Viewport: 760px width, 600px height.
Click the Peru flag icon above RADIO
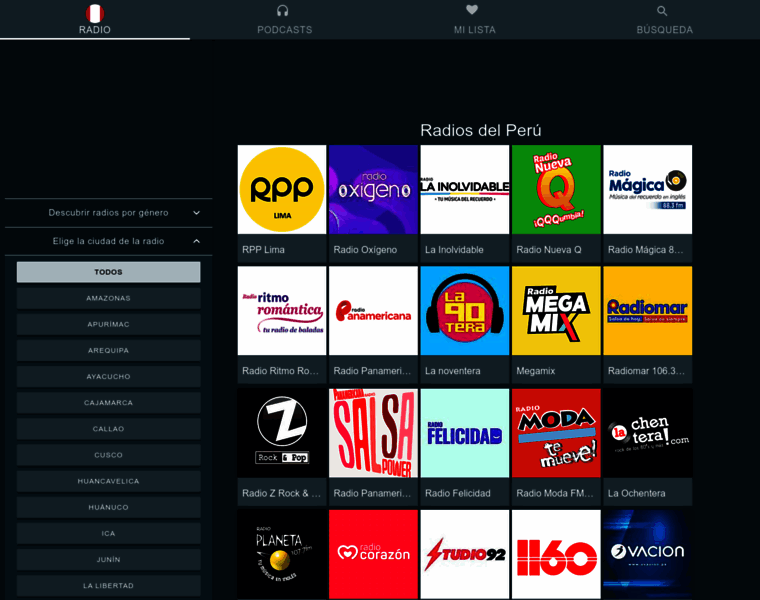(95, 13)
